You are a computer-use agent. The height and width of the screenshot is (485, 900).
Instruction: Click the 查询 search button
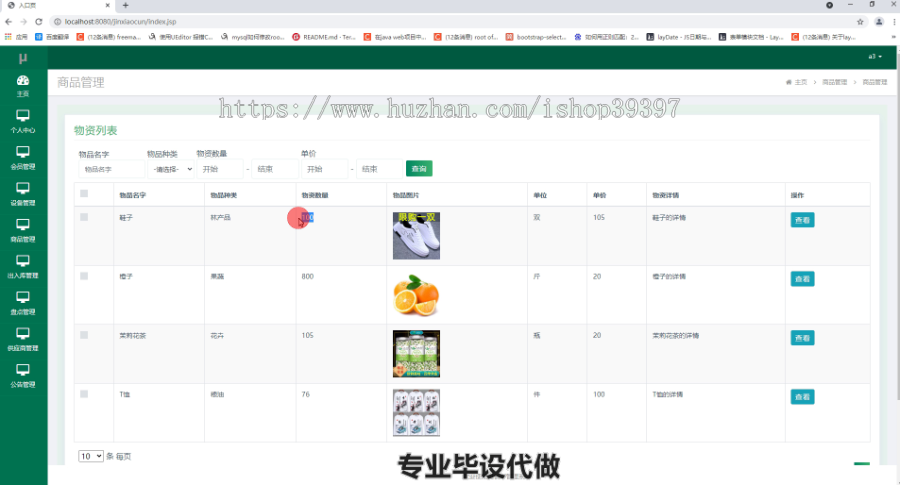coord(419,169)
